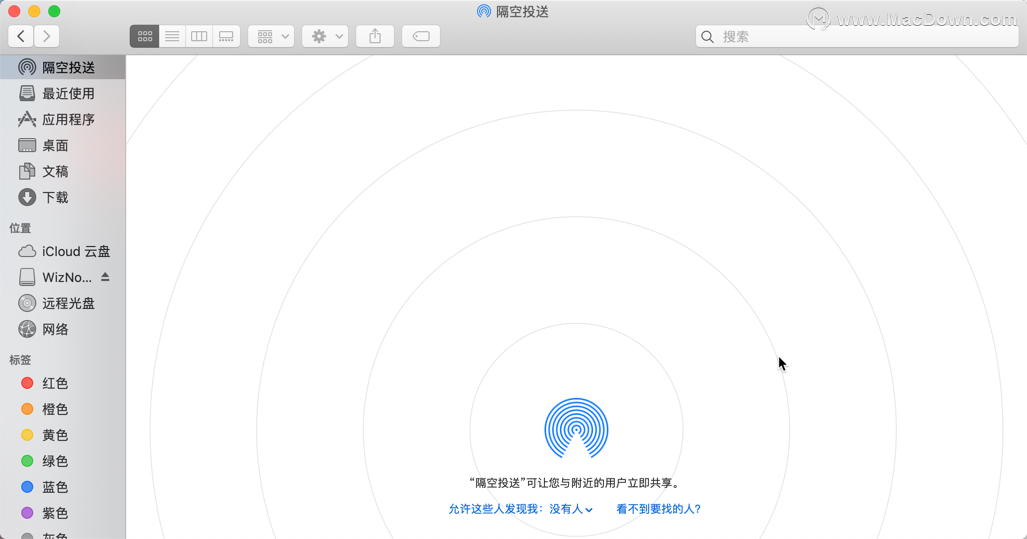This screenshot has height=539, width=1027.
Task: Switch to list view
Action: (172, 36)
